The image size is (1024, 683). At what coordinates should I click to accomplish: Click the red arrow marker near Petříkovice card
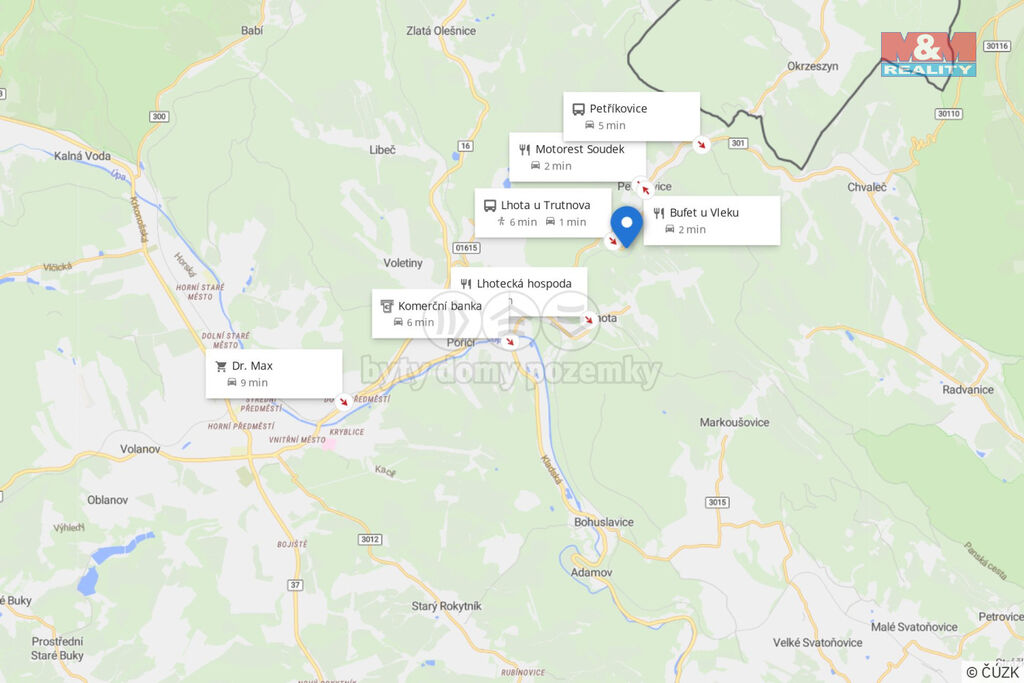point(701,144)
